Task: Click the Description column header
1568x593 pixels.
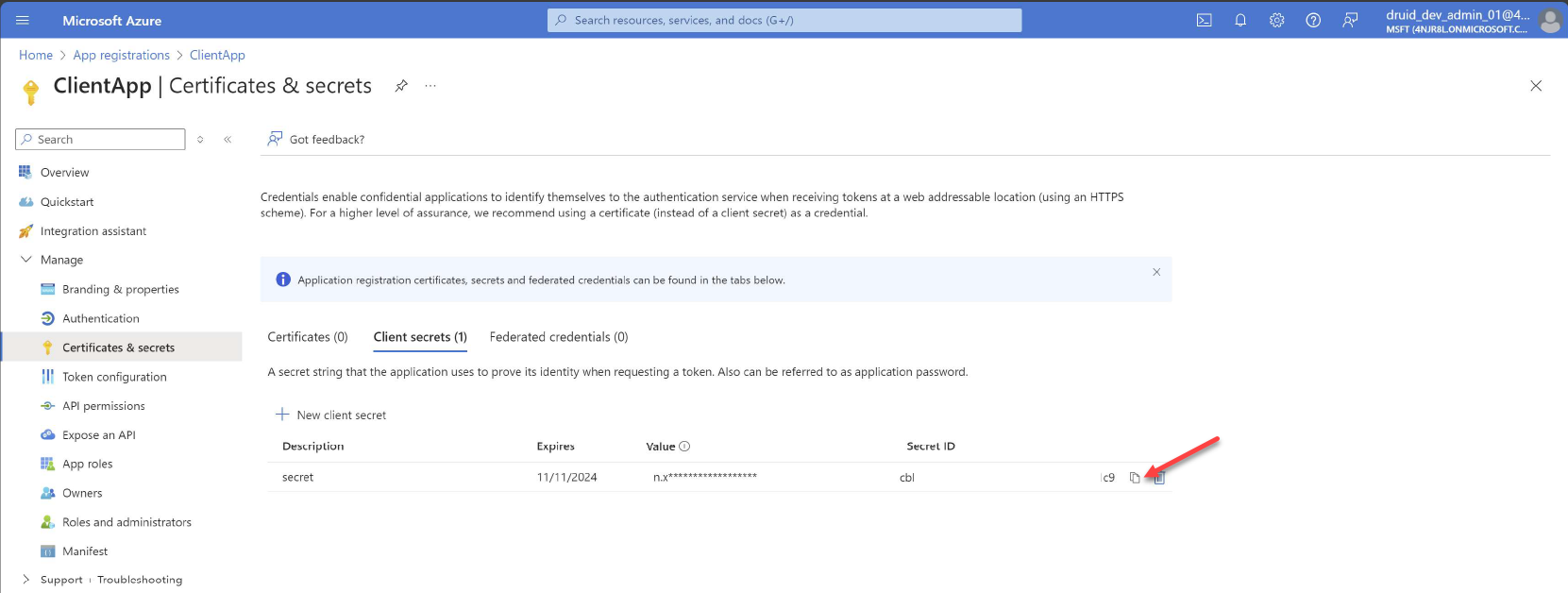Action: 312,447
